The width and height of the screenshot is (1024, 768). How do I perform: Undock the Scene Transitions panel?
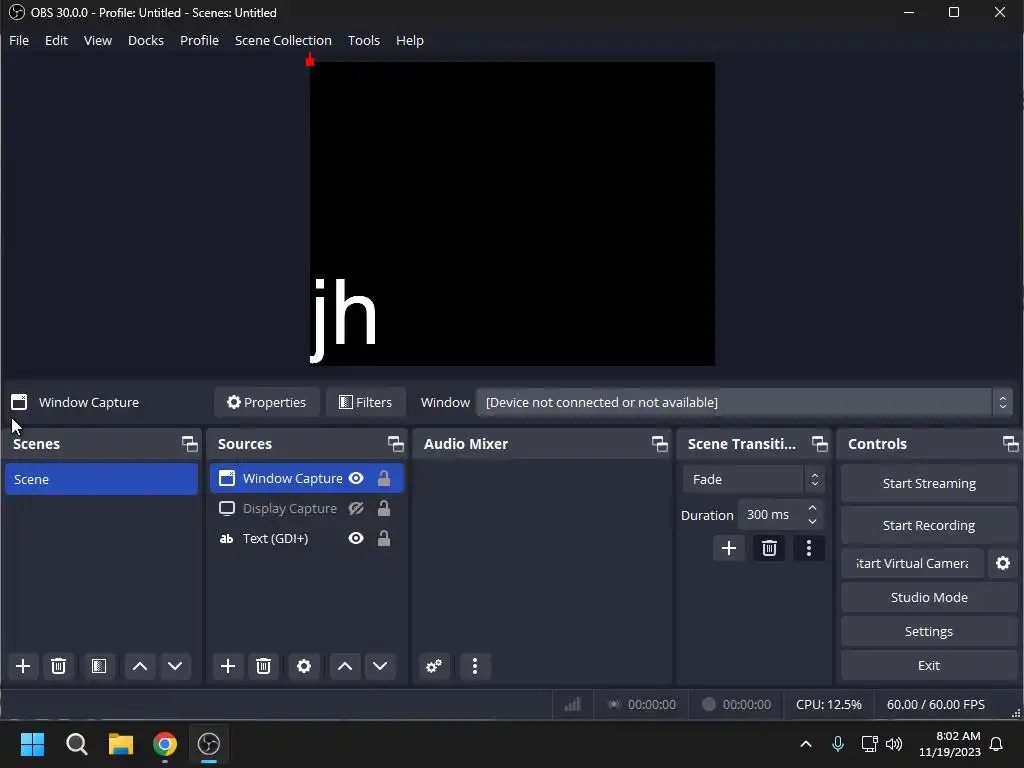pyautogui.click(x=820, y=444)
